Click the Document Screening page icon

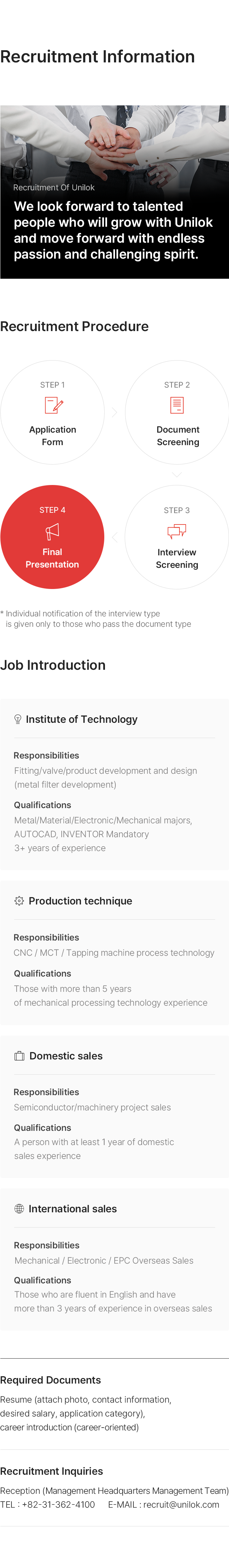(x=177, y=405)
